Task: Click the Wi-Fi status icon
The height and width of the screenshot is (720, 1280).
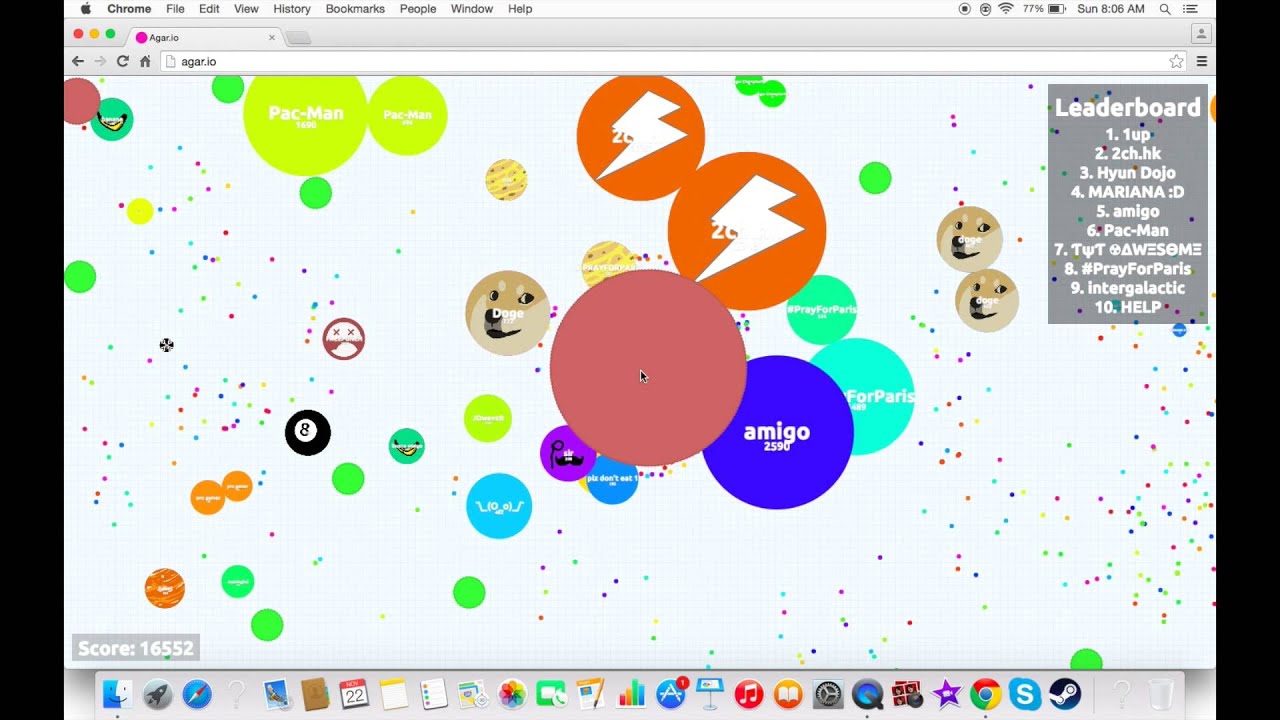Action: [x=1006, y=9]
